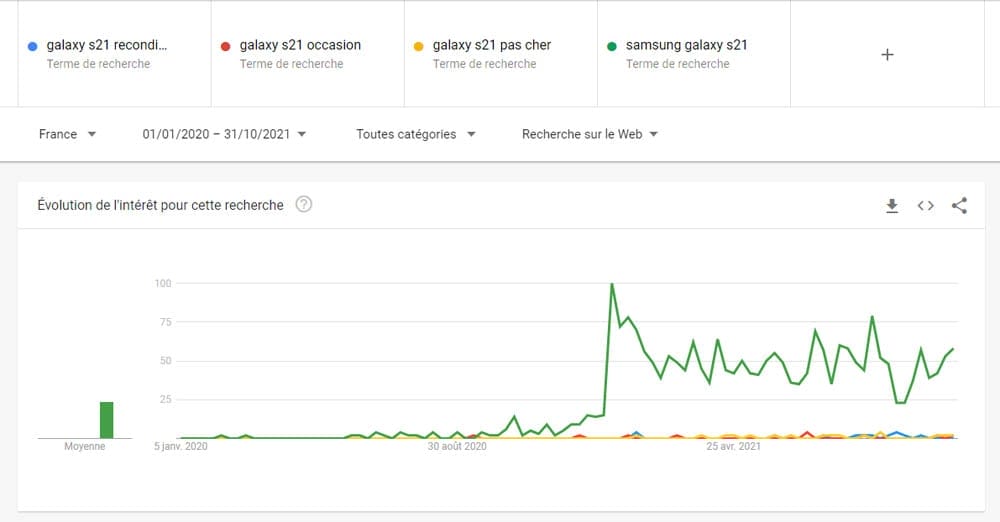Click the plus icon to add comparison
The image size is (1000, 522).
coord(887,54)
